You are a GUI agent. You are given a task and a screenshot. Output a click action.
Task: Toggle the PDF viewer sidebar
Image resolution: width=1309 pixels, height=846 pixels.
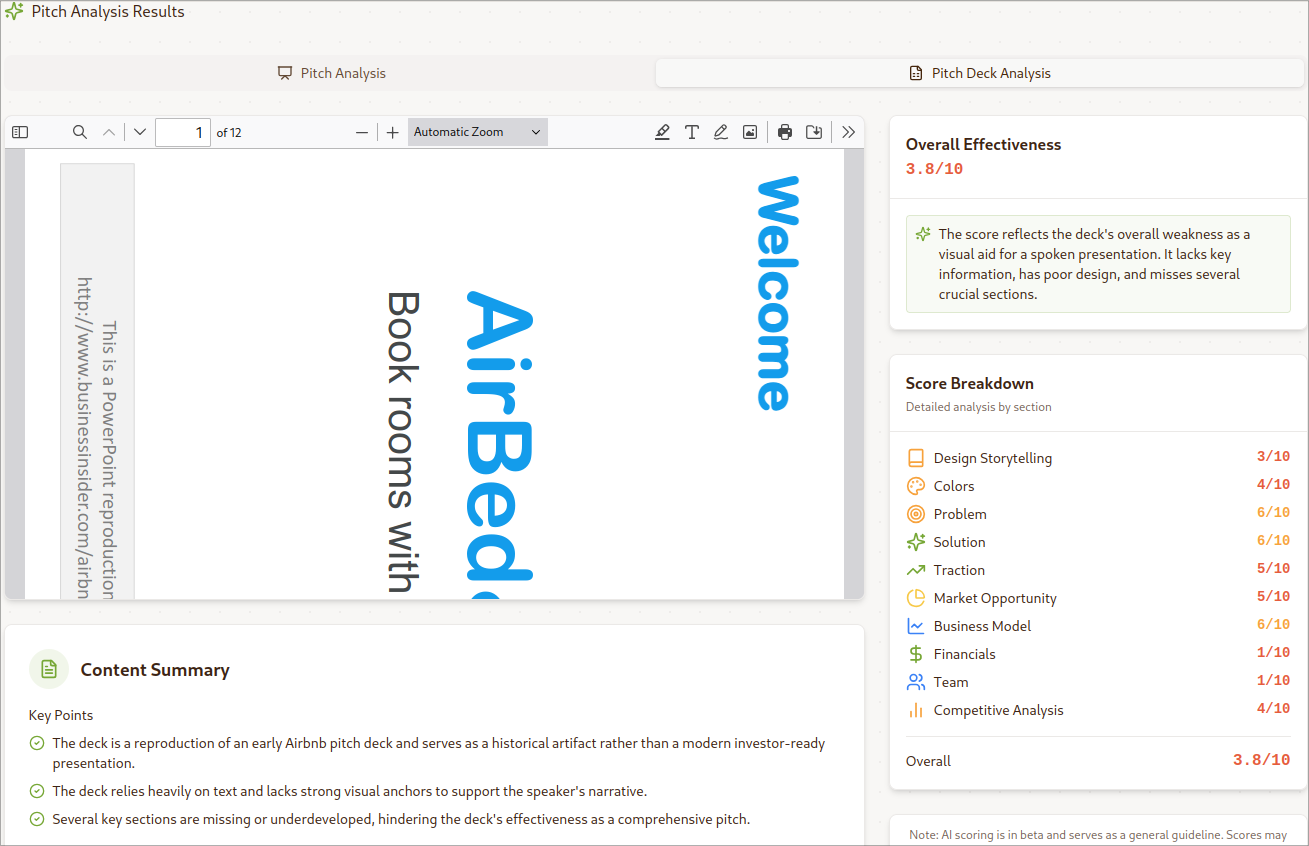pos(20,132)
